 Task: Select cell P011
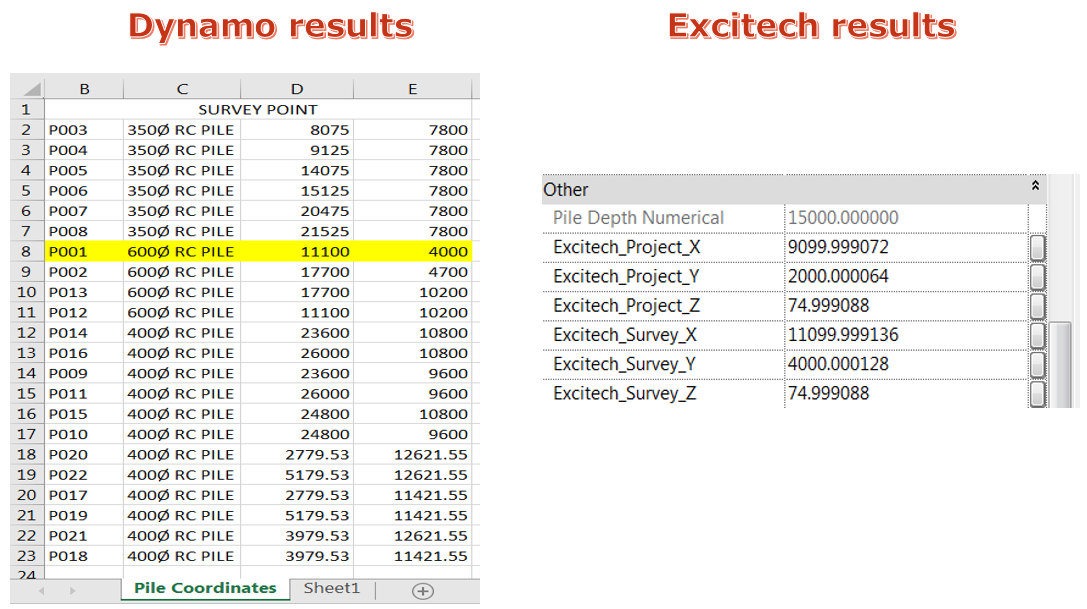pyautogui.click(x=85, y=393)
